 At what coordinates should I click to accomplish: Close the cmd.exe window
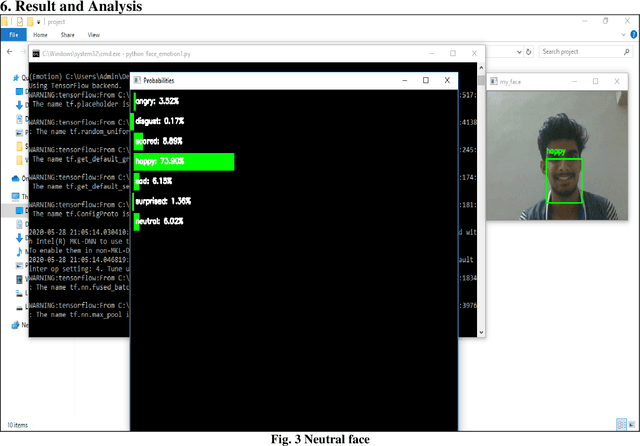point(474,53)
